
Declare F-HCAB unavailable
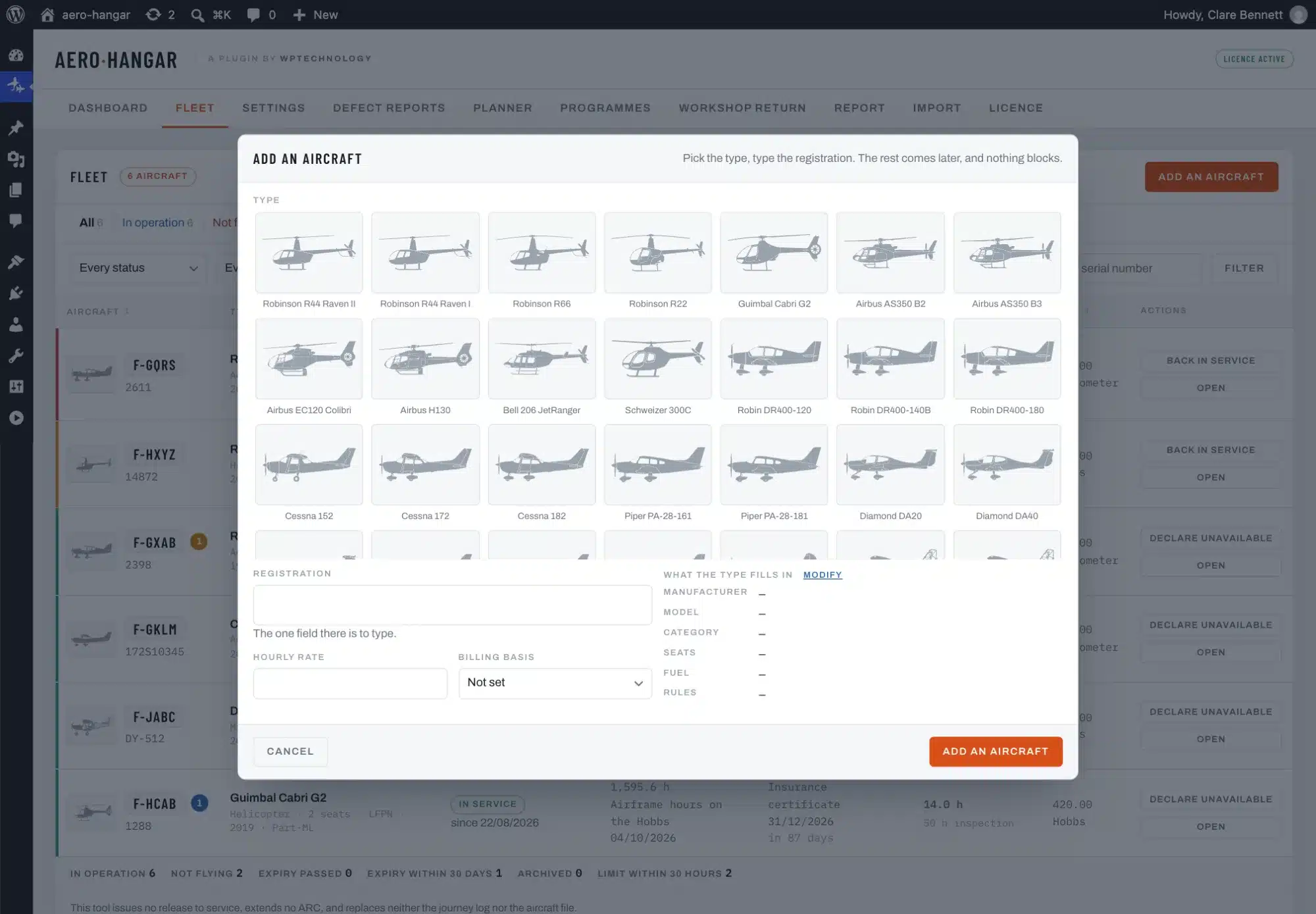[x=1211, y=799]
